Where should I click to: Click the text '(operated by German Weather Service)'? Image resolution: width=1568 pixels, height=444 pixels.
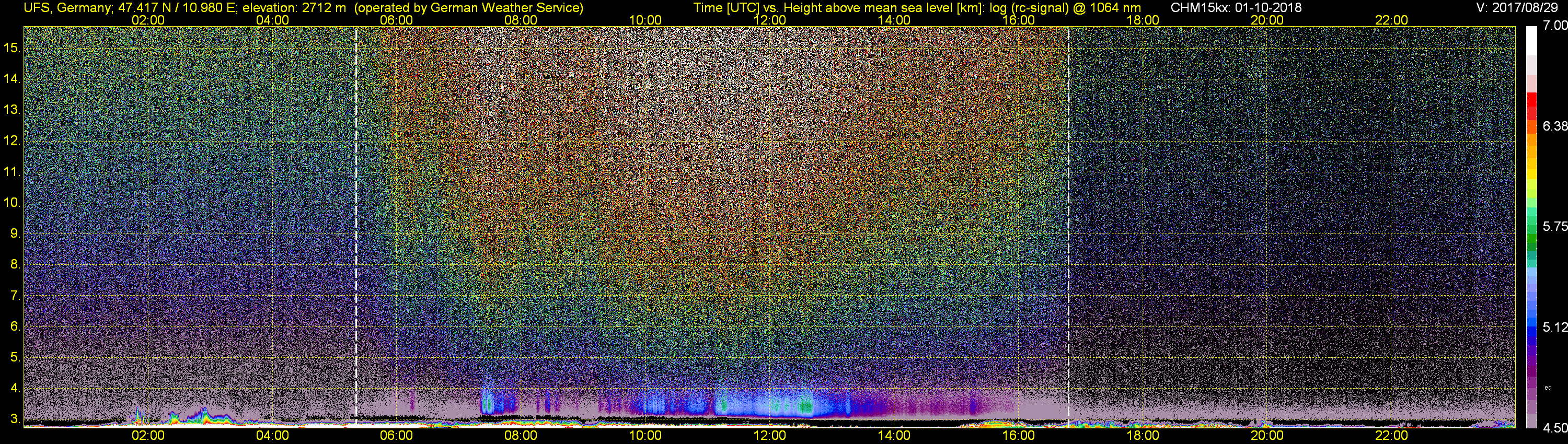point(469,8)
